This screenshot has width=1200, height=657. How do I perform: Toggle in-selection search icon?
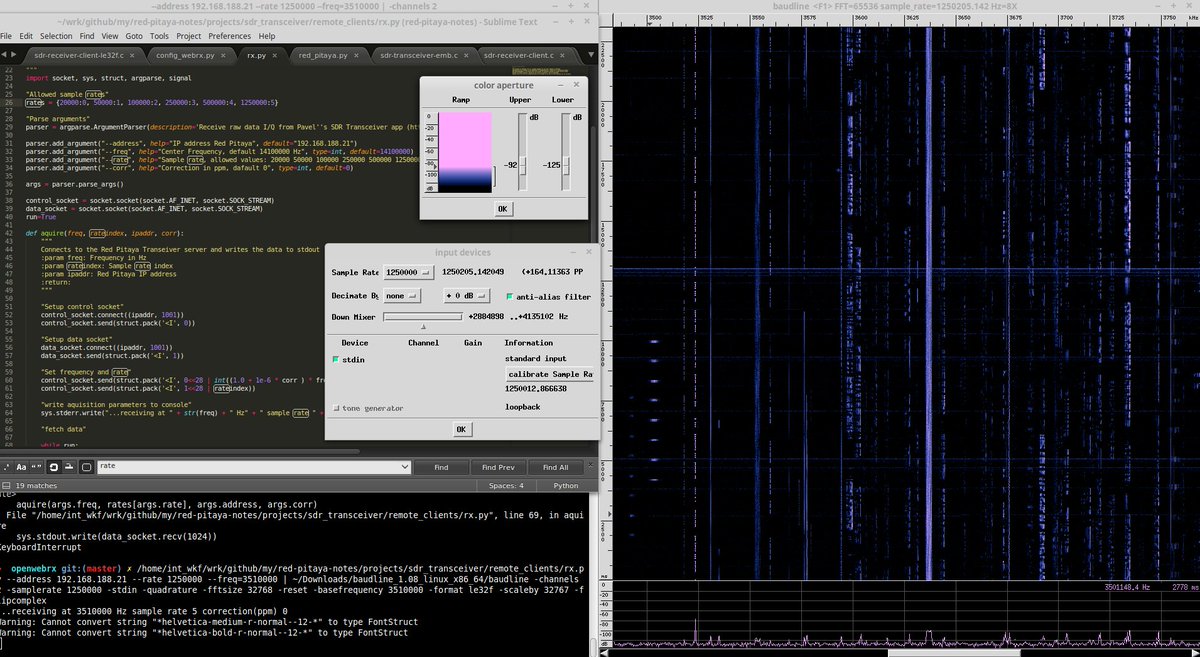pyautogui.click(x=69, y=467)
